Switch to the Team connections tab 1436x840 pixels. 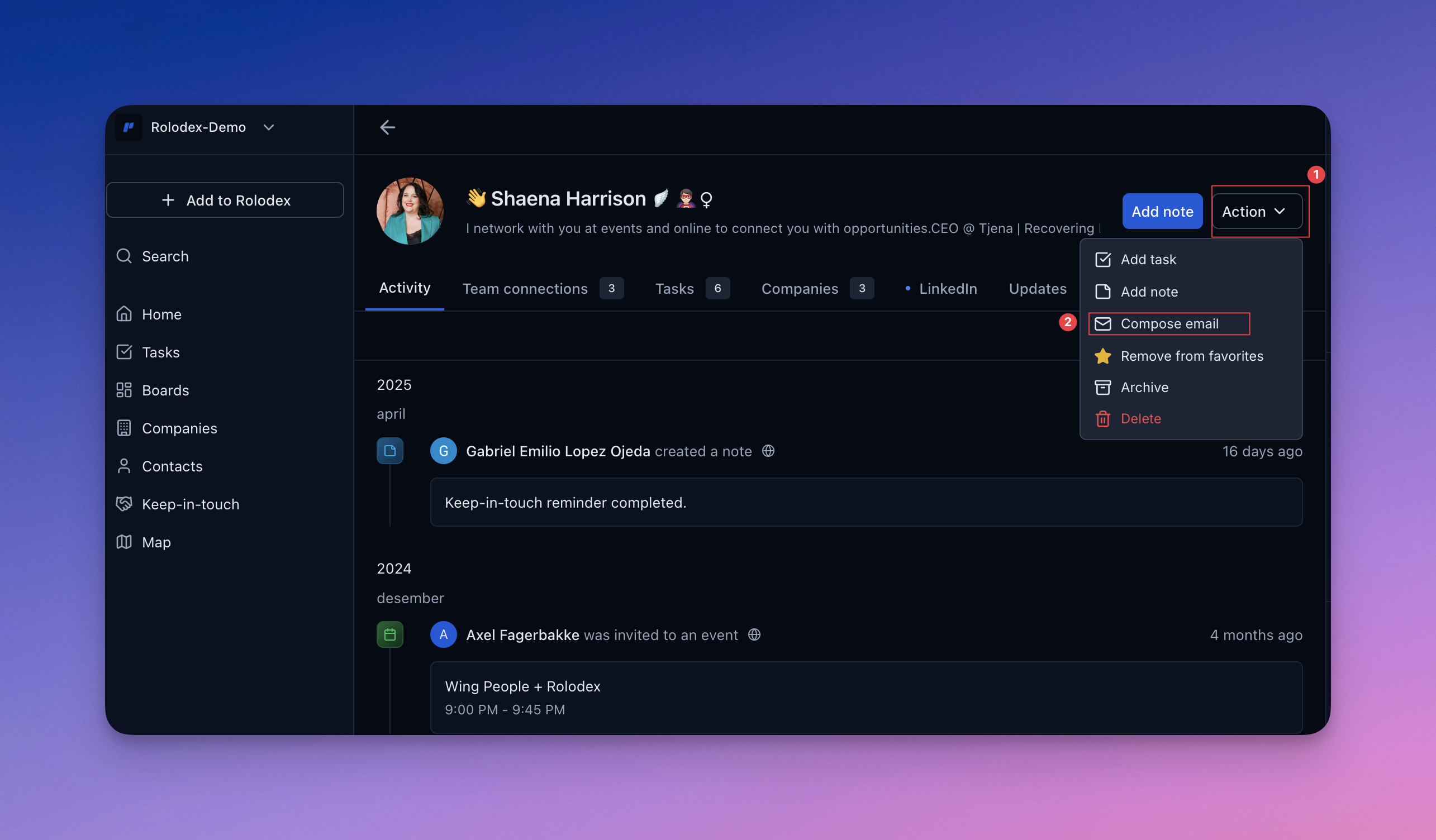click(525, 289)
